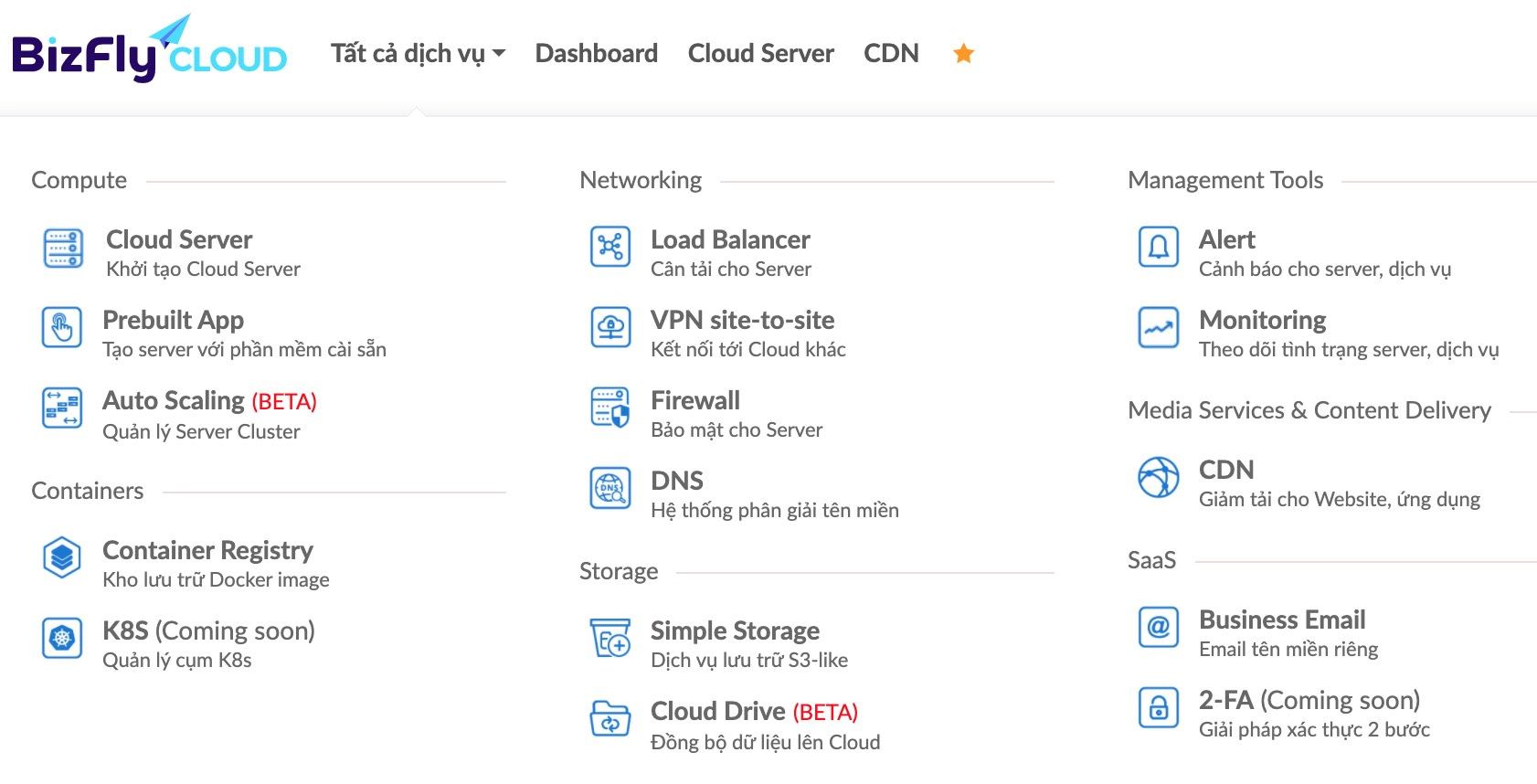Click 'Quản lý cụm K8s' text
The image size is (1537, 784).
(176, 660)
